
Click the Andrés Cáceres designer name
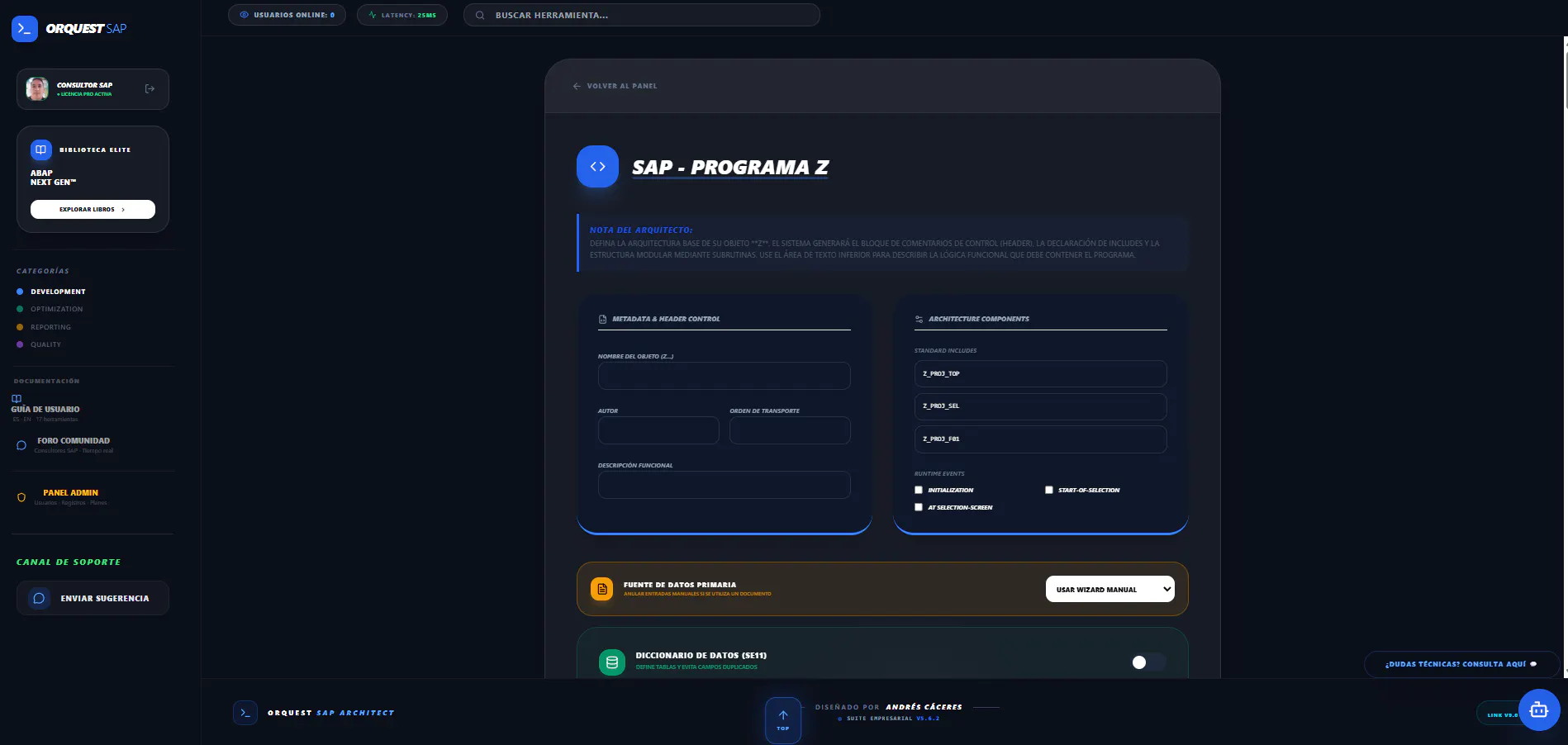point(924,707)
